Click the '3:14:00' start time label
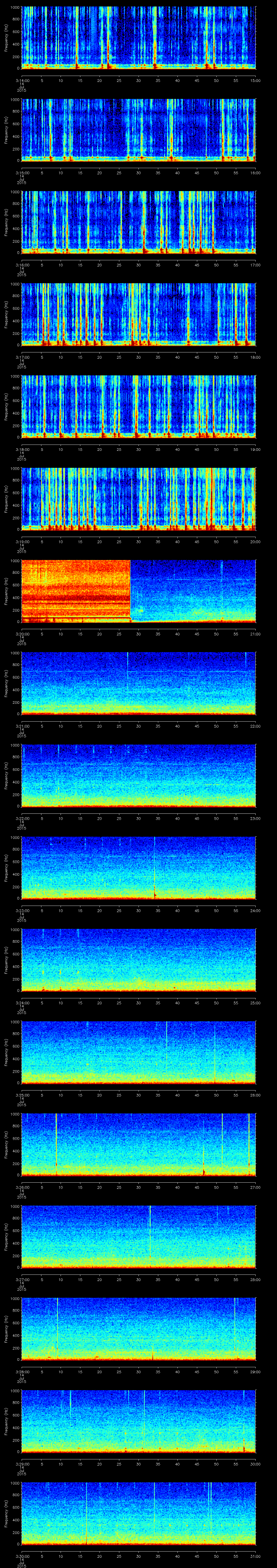The image size is (277, 1568). click(x=22, y=80)
